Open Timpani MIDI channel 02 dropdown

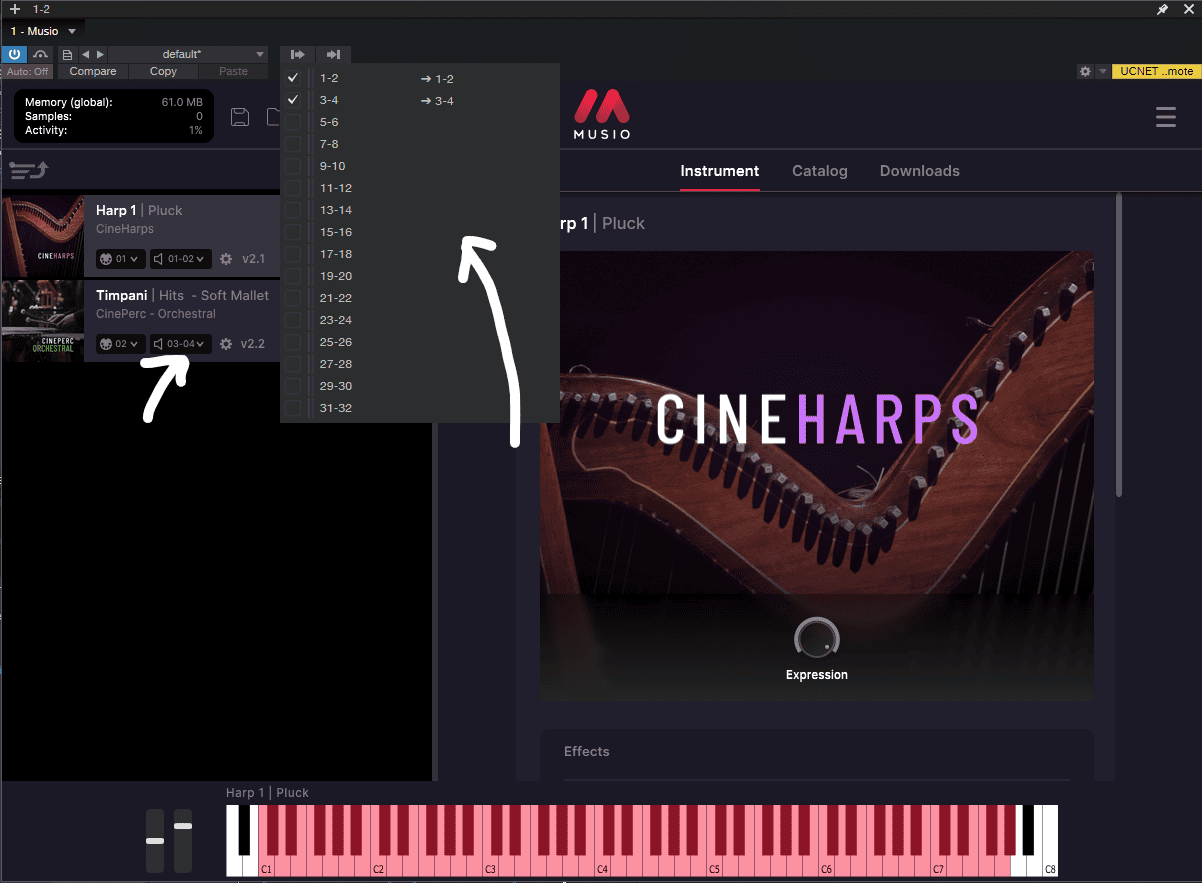(x=120, y=344)
